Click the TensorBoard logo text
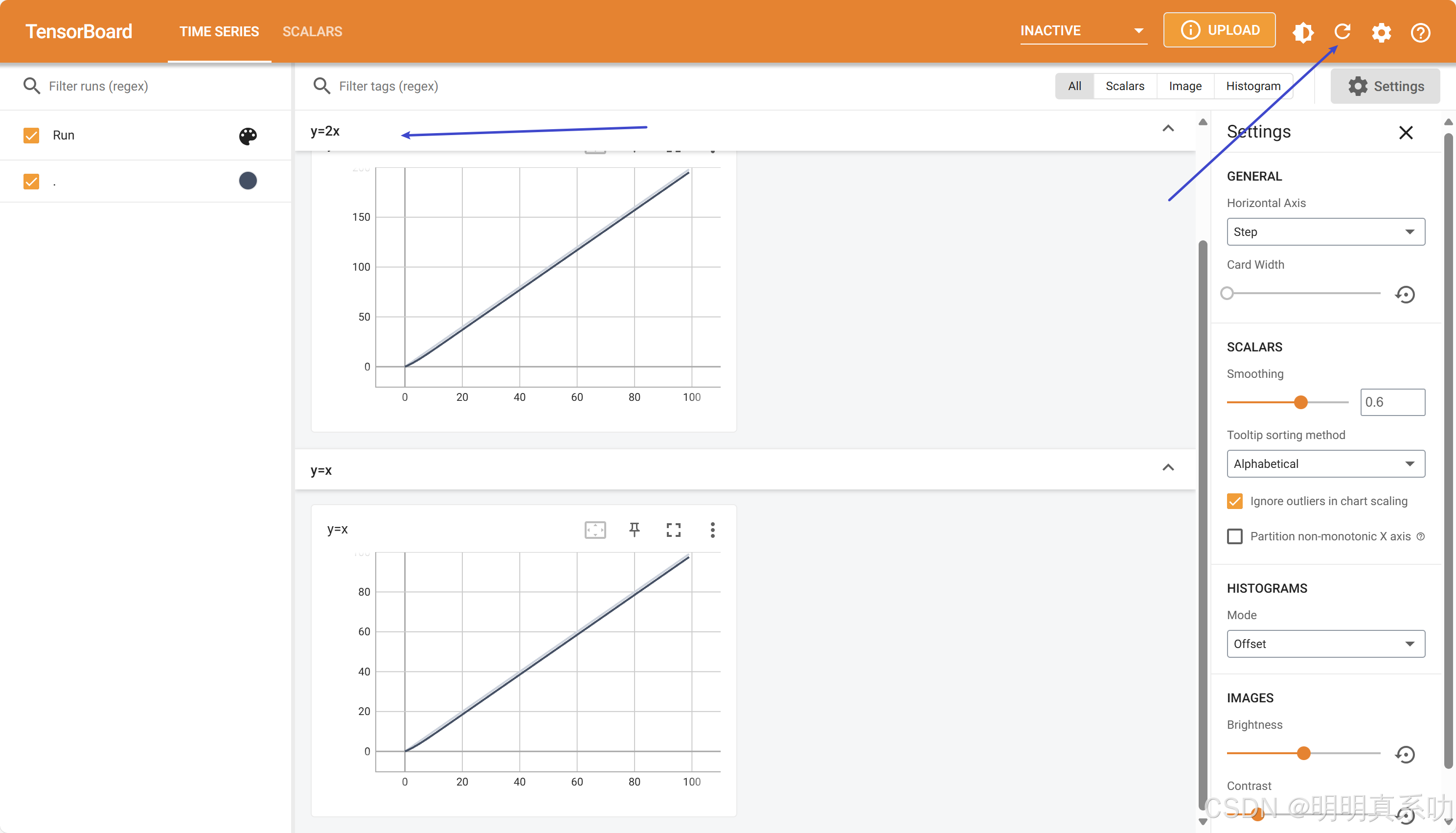 point(79,31)
